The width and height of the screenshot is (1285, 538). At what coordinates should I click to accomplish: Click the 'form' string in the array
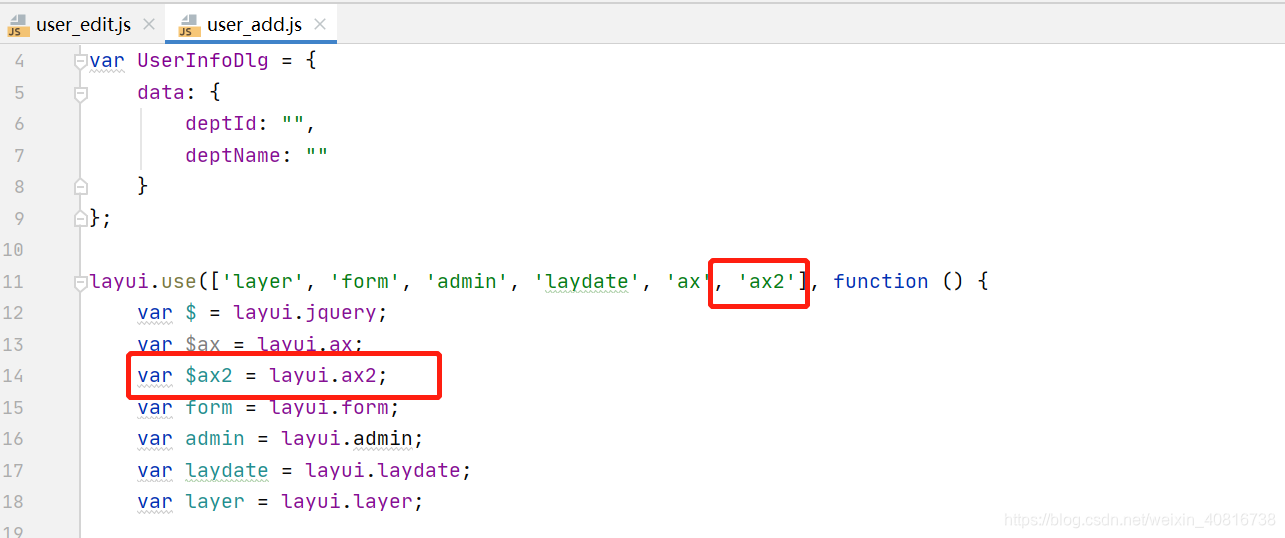(364, 282)
